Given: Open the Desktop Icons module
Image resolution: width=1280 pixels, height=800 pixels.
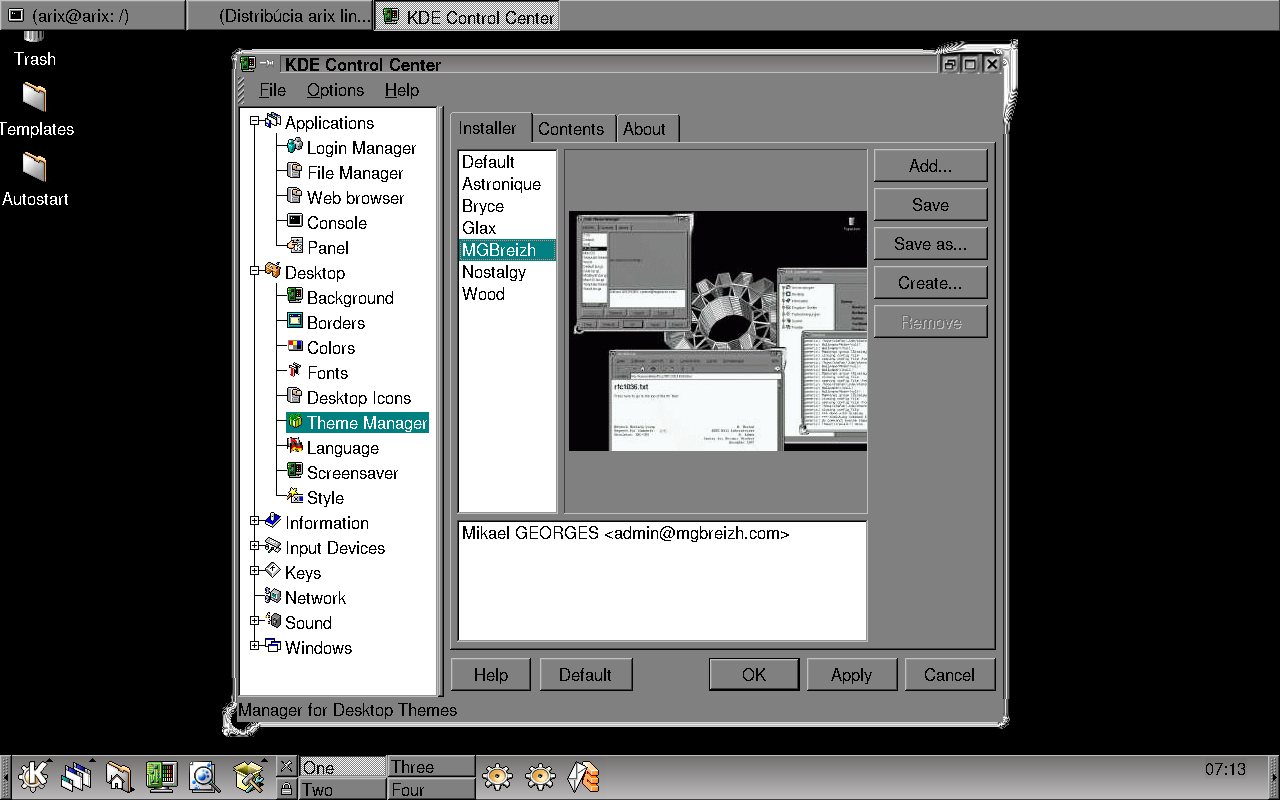Looking at the screenshot, I should pyautogui.click(x=348, y=398).
